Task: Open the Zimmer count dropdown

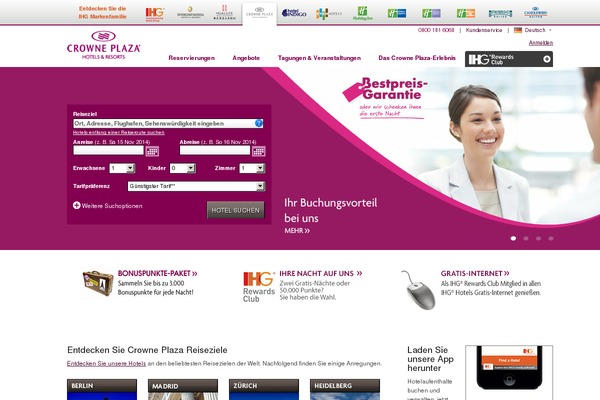Action: coord(252,168)
